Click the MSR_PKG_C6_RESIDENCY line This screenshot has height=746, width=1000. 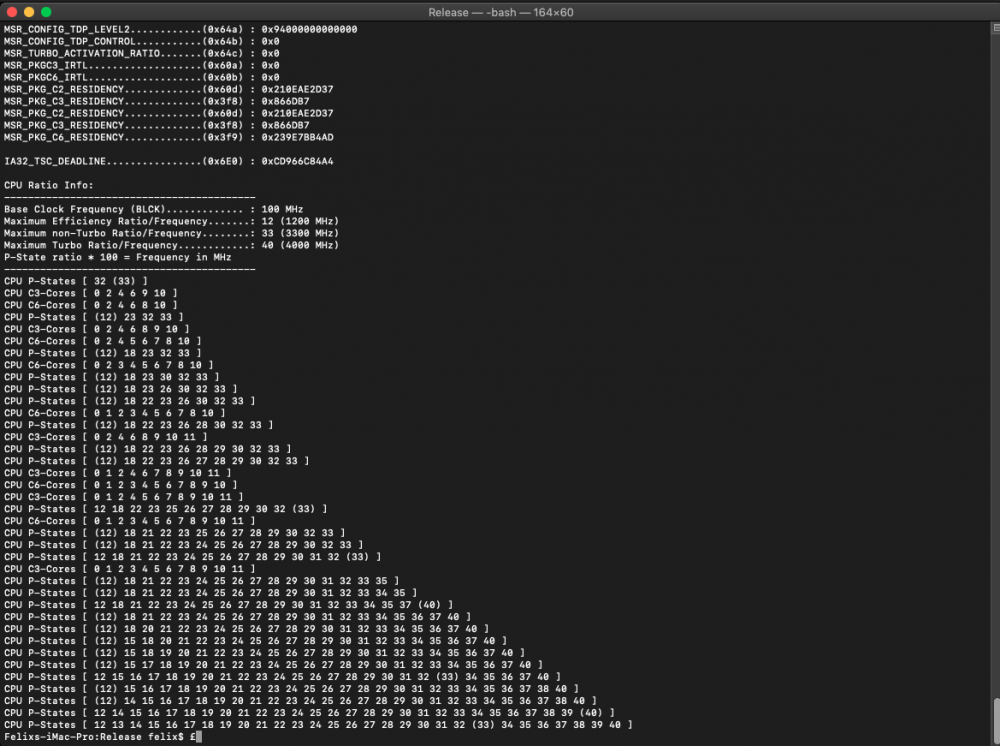point(168,138)
